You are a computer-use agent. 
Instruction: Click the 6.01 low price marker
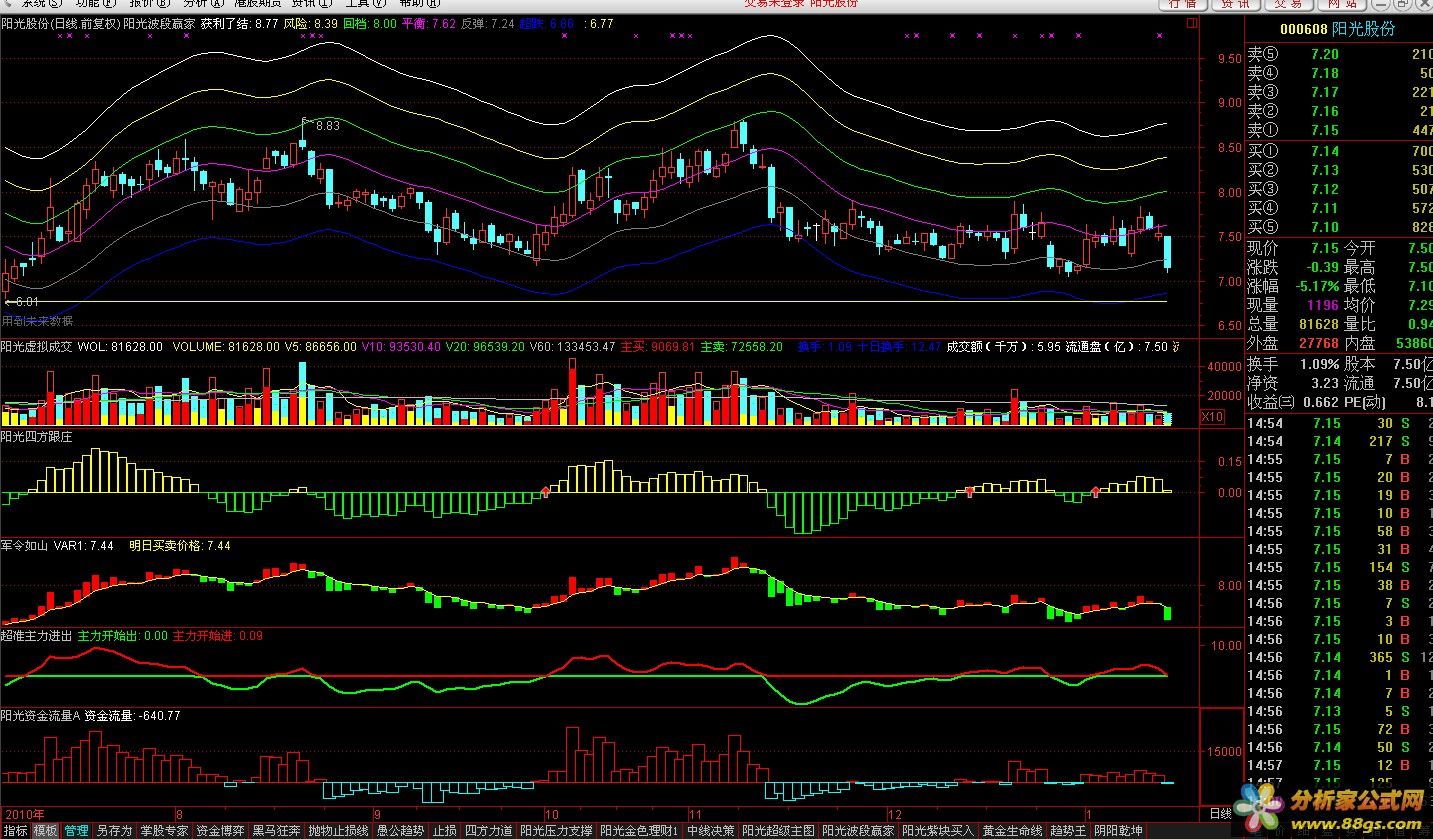tap(26, 301)
